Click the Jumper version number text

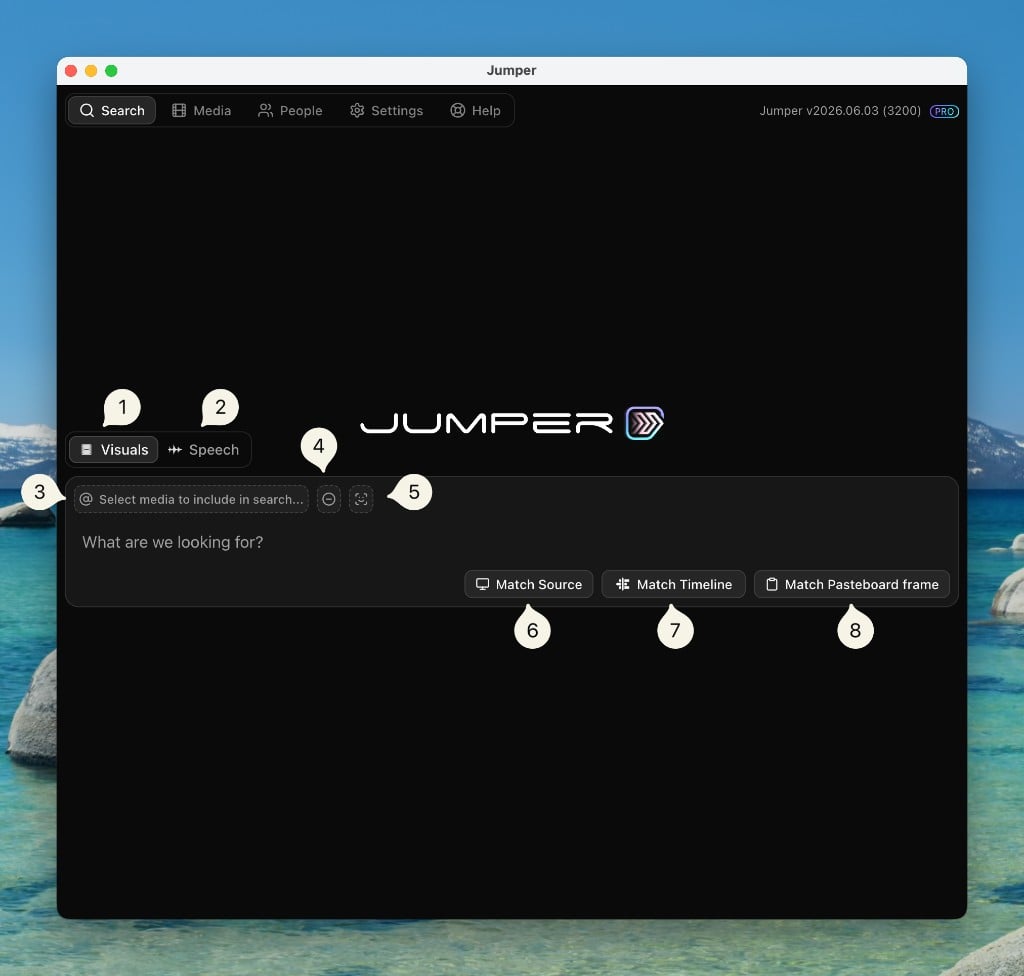pyautogui.click(x=840, y=110)
